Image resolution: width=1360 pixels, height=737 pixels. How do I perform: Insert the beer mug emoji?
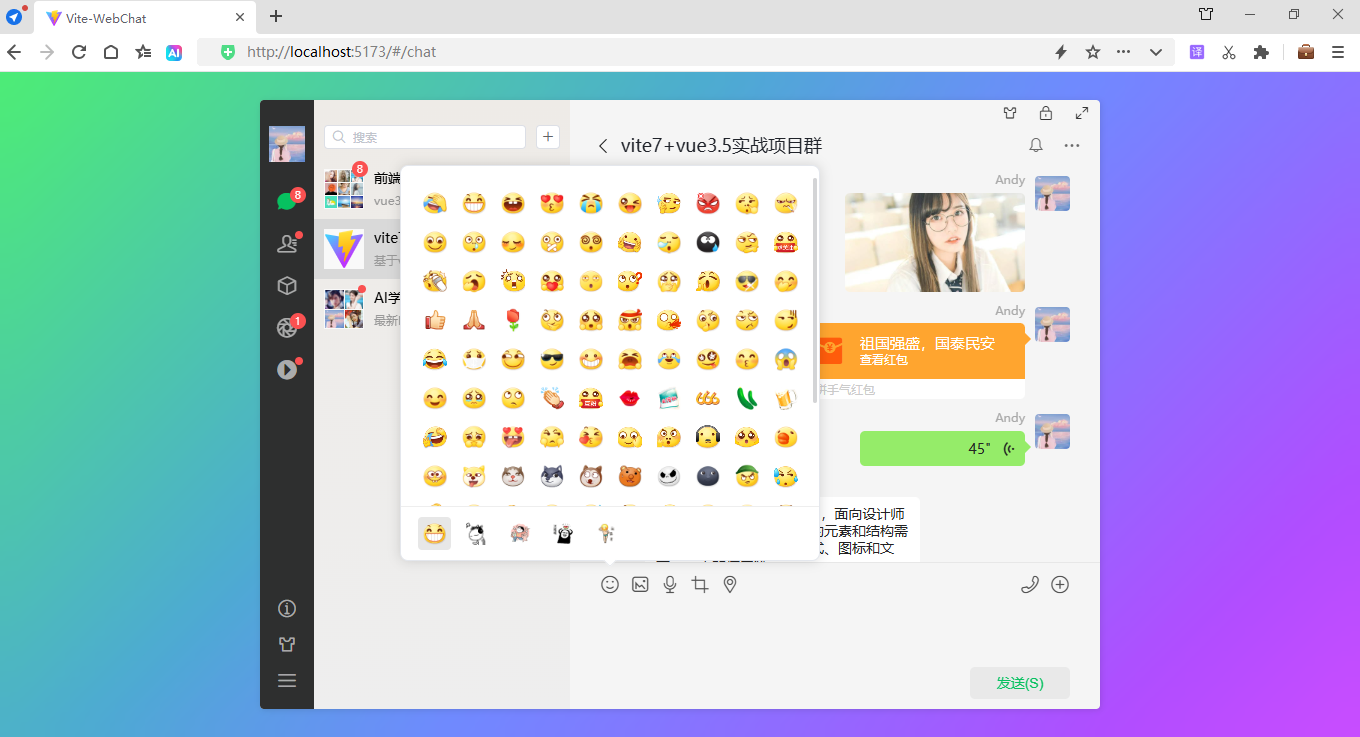tap(785, 398)
